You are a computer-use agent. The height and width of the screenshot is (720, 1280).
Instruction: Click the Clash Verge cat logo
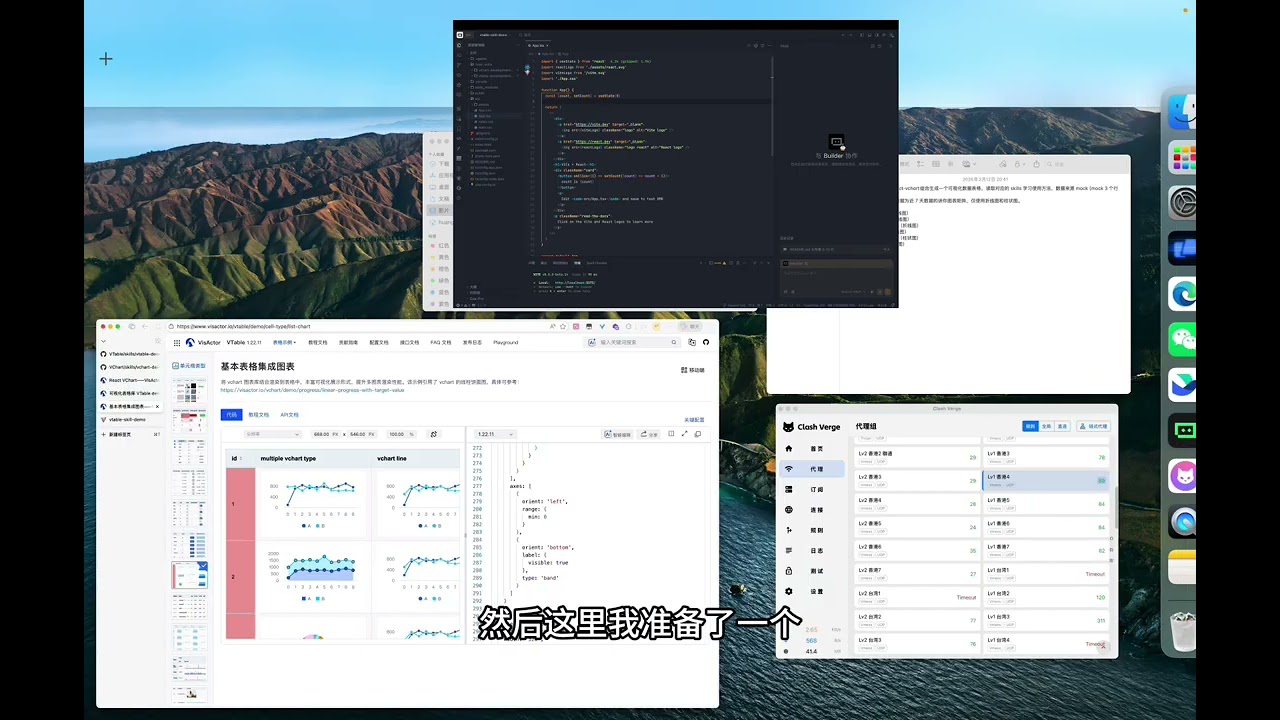point(788,427)
